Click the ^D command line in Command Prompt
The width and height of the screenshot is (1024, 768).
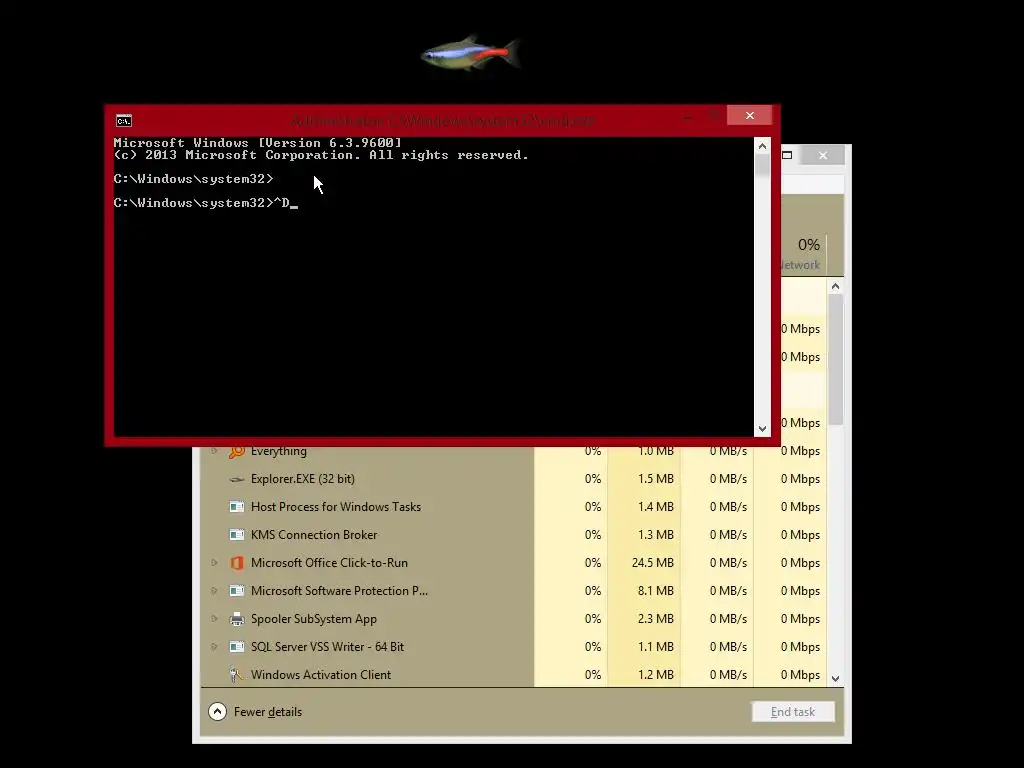(206, 203)
